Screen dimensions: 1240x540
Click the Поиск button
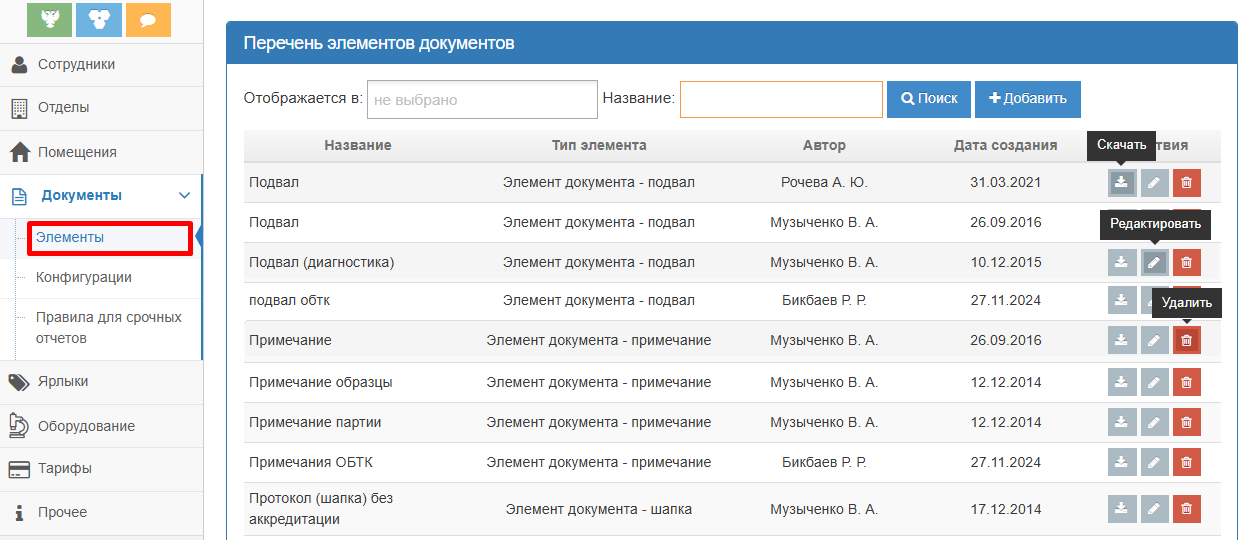coord(929,99)
